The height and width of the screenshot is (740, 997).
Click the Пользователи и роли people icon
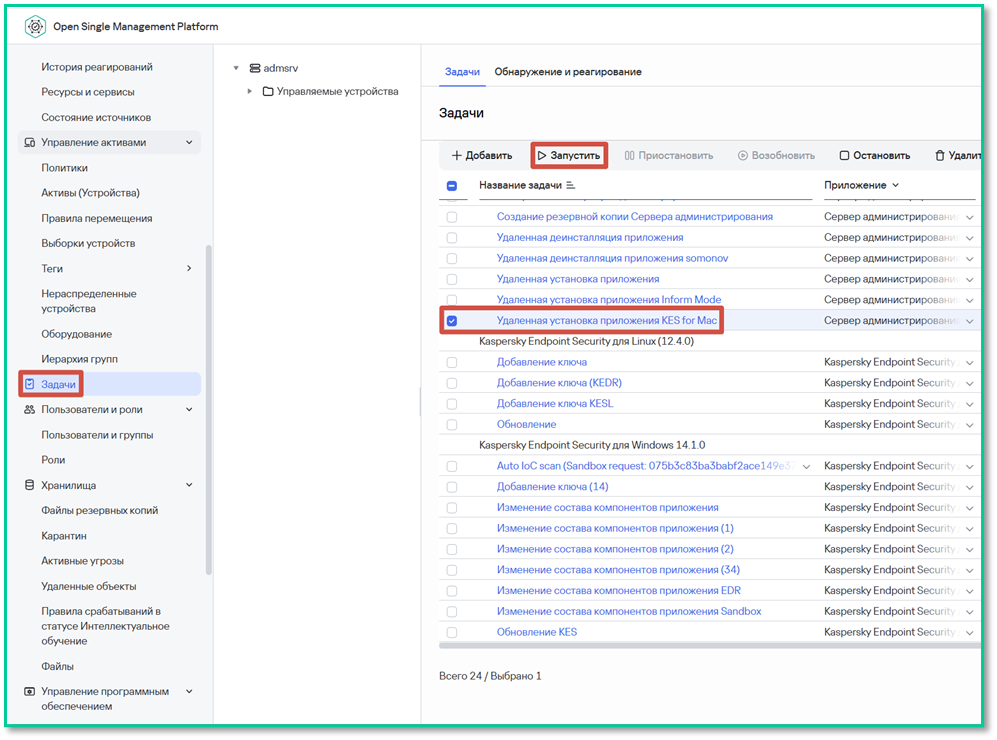tap(29, 409)
